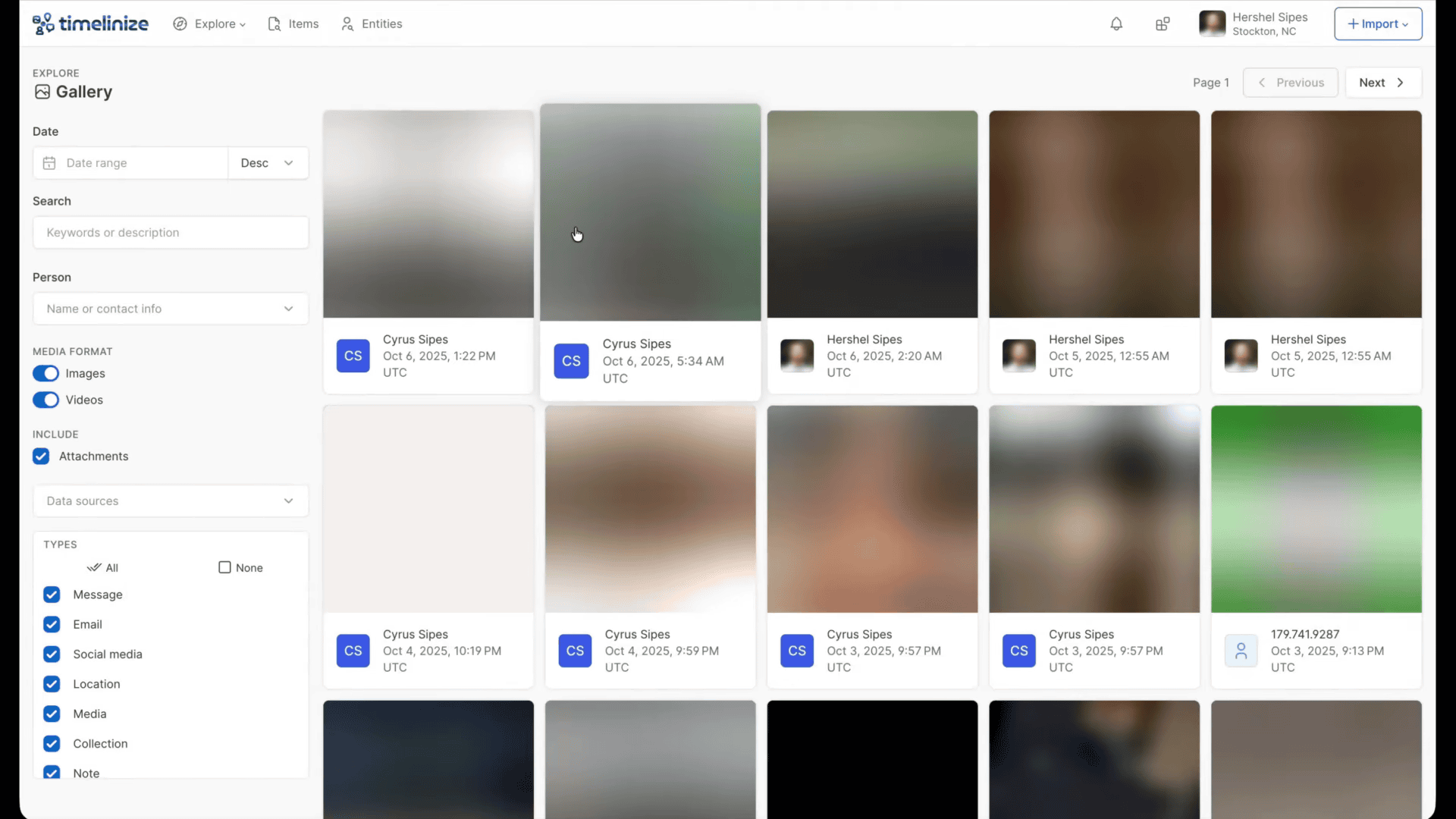The width and height of the screenshot is (1456, 819).
Task: Click CS avatar on Oct 6 1:22 PM card
Action: pyautogui.click(x=353, y=356)
